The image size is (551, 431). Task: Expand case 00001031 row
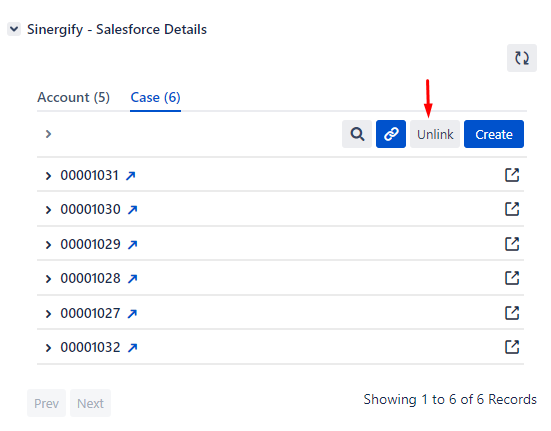pos(48,176)
